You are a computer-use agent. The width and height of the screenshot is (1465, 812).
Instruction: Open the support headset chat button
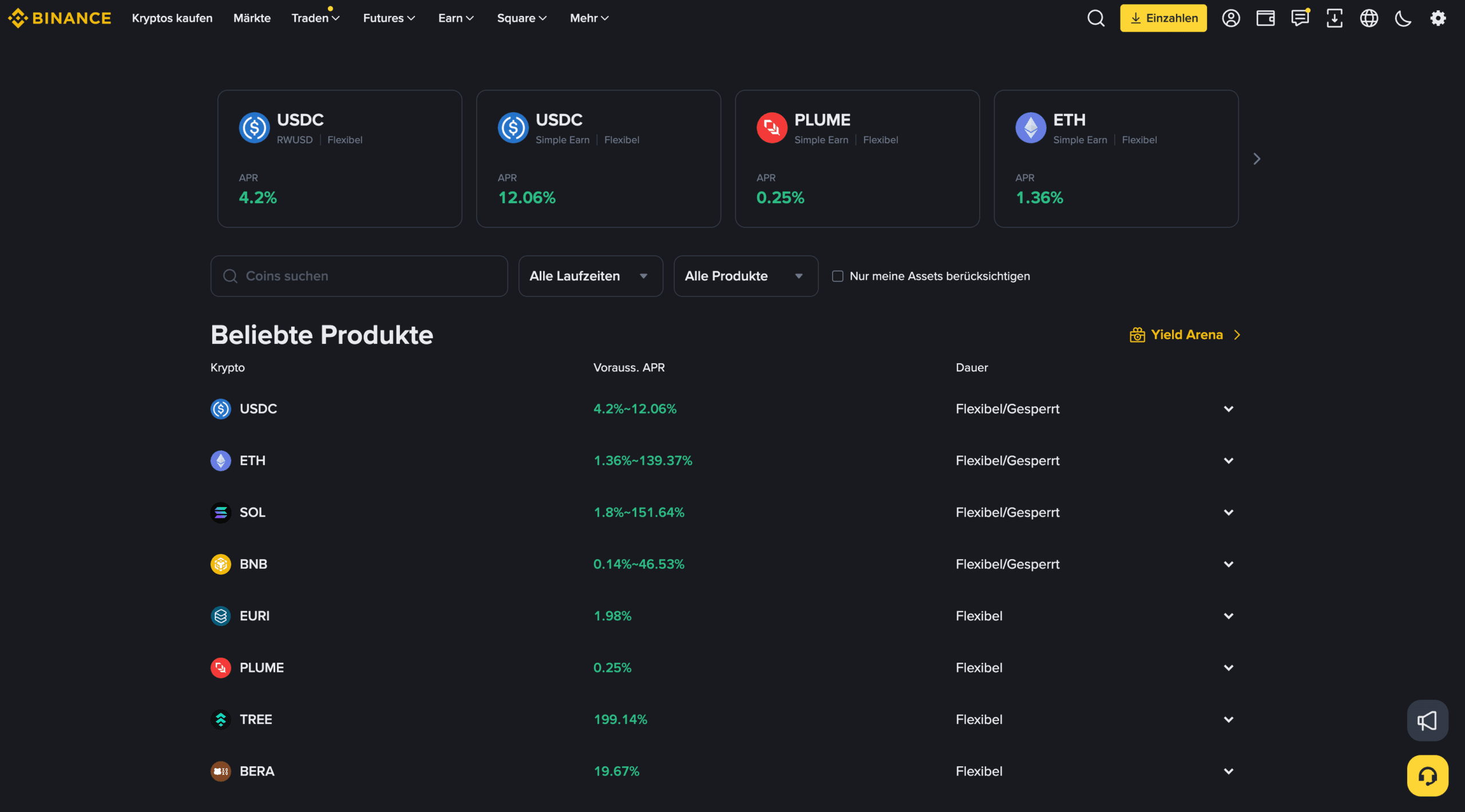(x=1427, y=776)
